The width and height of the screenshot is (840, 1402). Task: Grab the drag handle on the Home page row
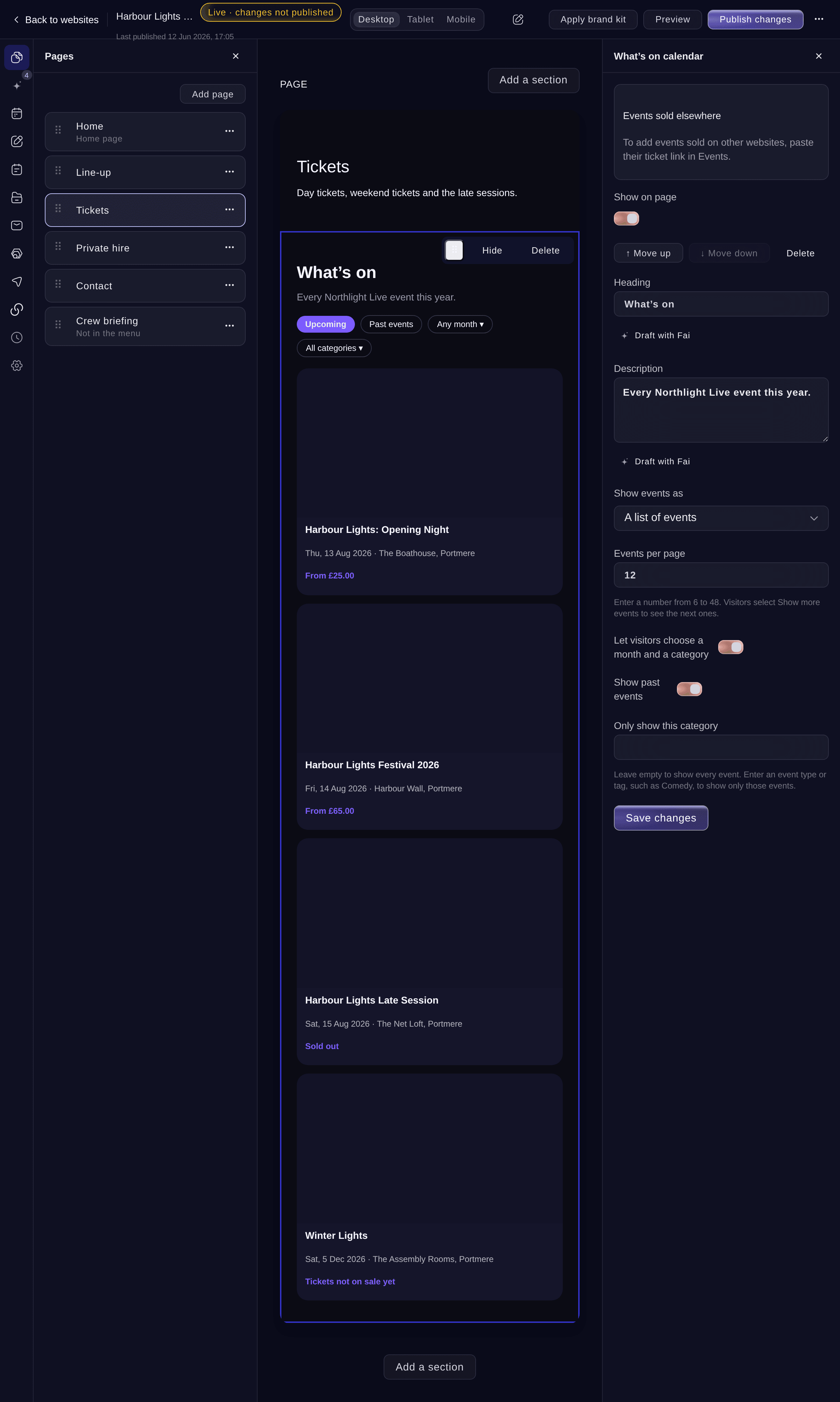click(58, 130)
